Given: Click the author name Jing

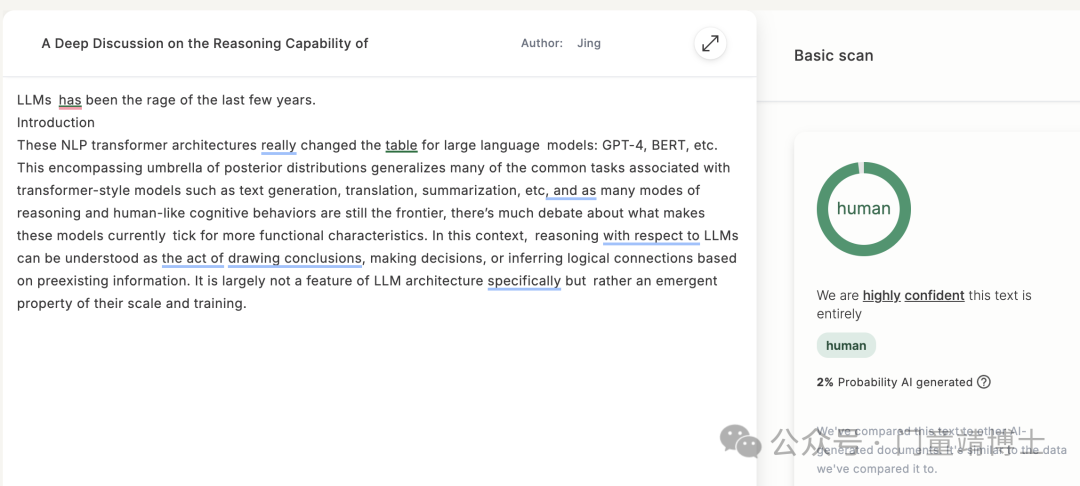Looking at the screenshot, I should tap(589, 43).
